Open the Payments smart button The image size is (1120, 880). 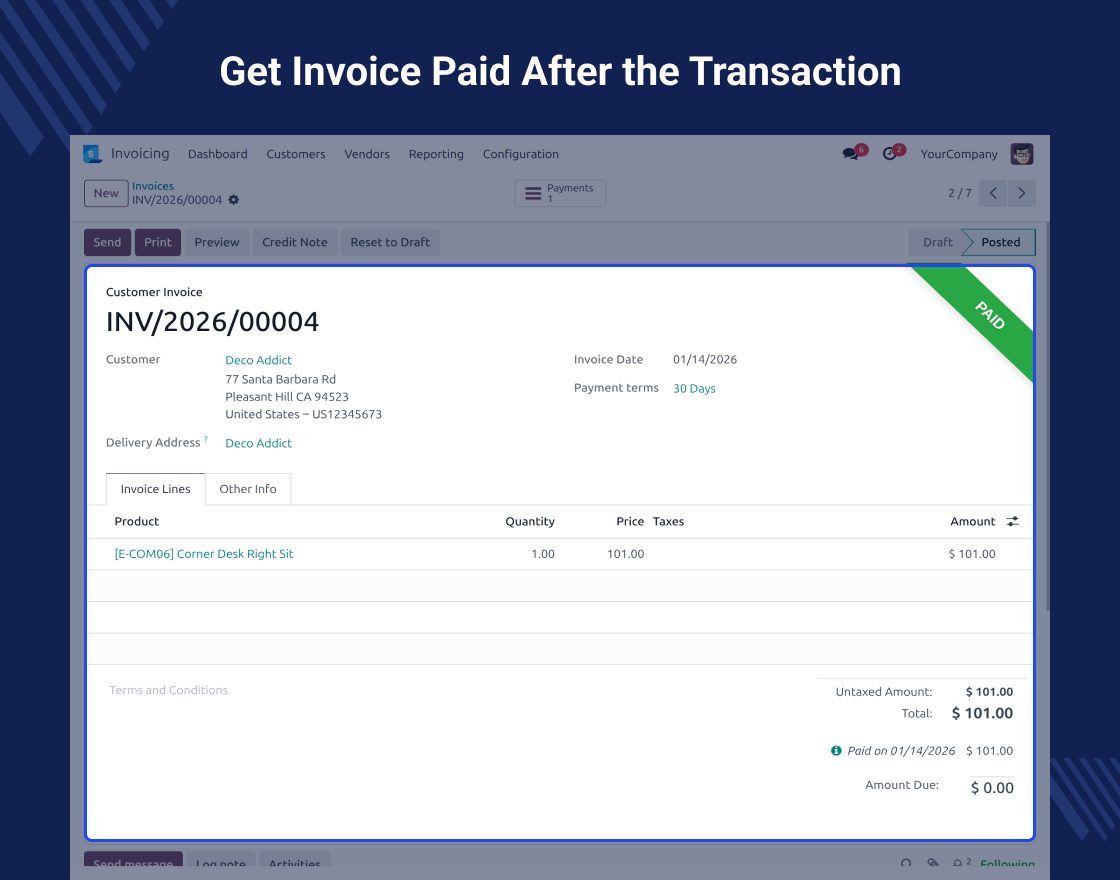[x=560, y=193]
